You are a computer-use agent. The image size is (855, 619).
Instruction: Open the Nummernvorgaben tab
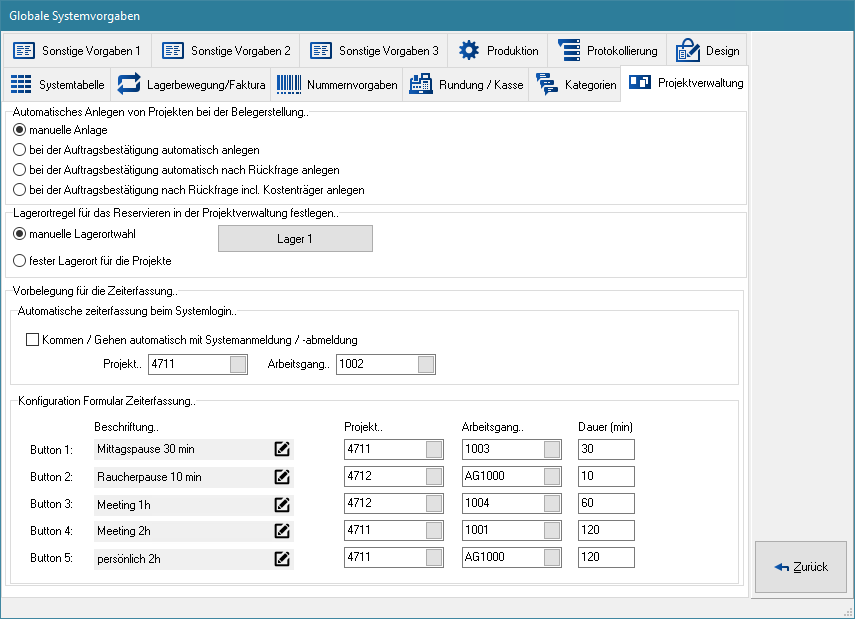337,85
